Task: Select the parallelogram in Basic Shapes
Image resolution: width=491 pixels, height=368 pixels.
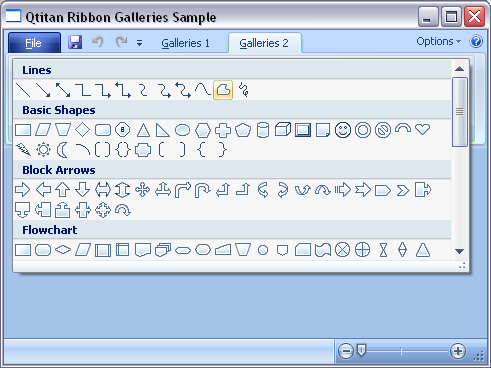Action: point(43,130)
